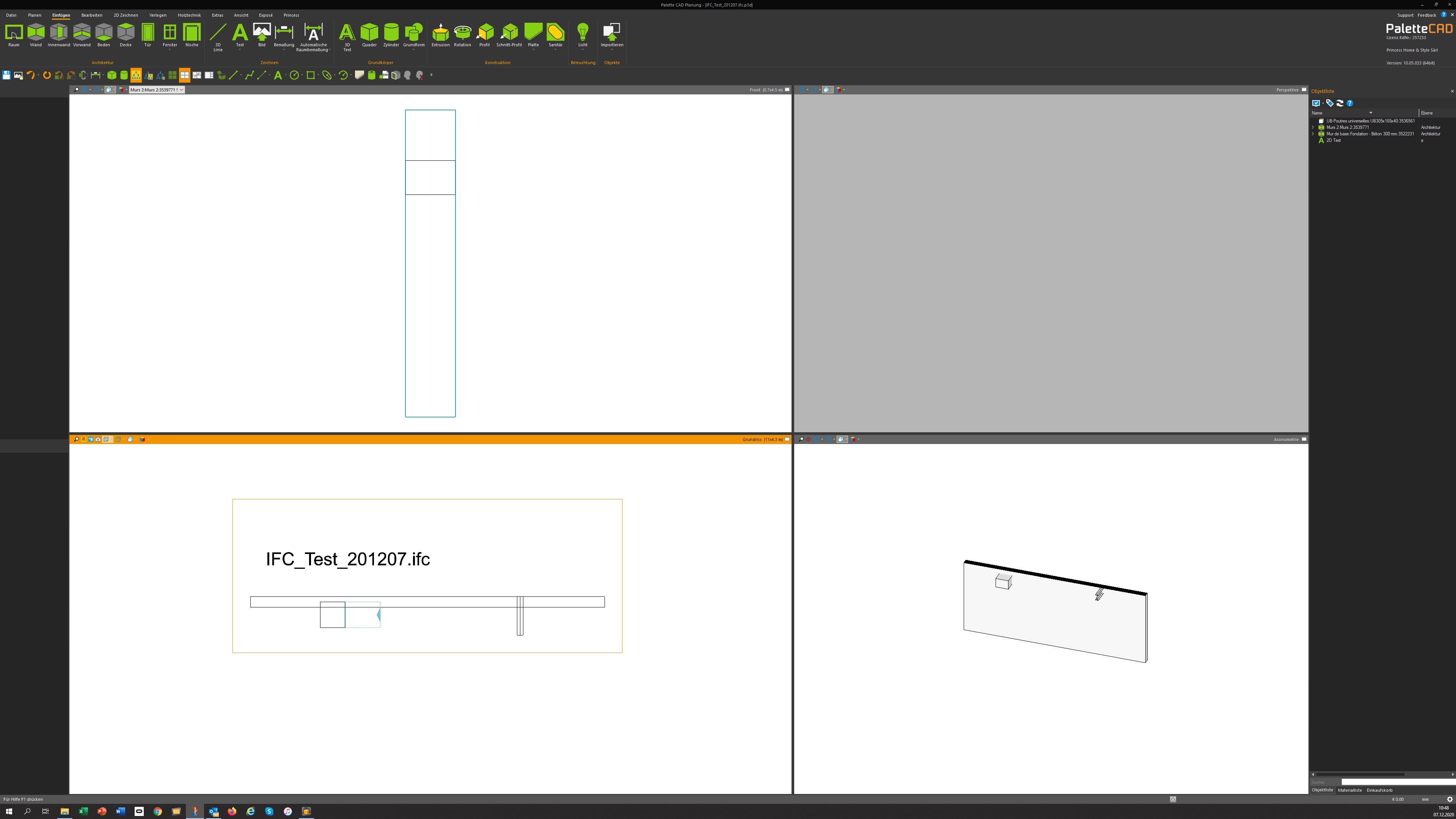
Task: Click the save diskette icon
Action: 6,75
